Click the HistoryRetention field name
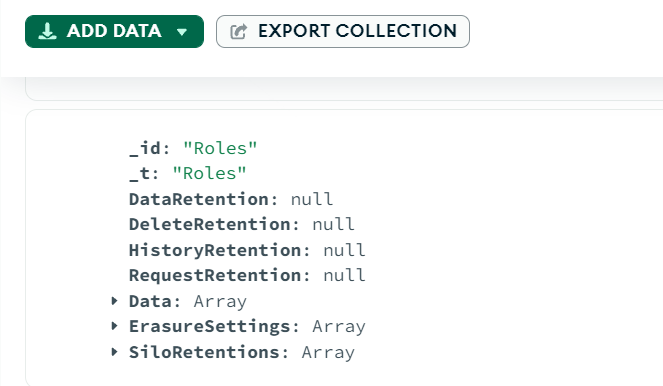Image resolution: width=663 pixels, height=386 pixels. click(x=215, y=250)
